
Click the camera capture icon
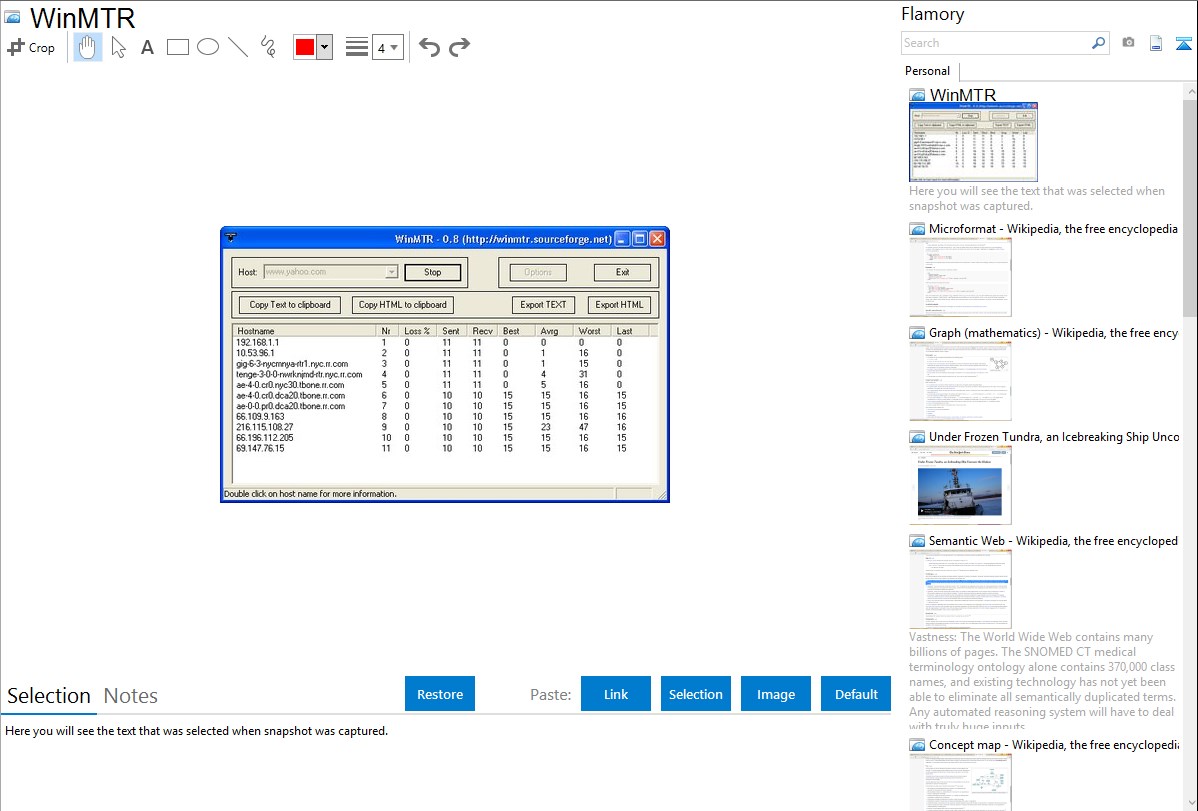(x=1128, y=43)
